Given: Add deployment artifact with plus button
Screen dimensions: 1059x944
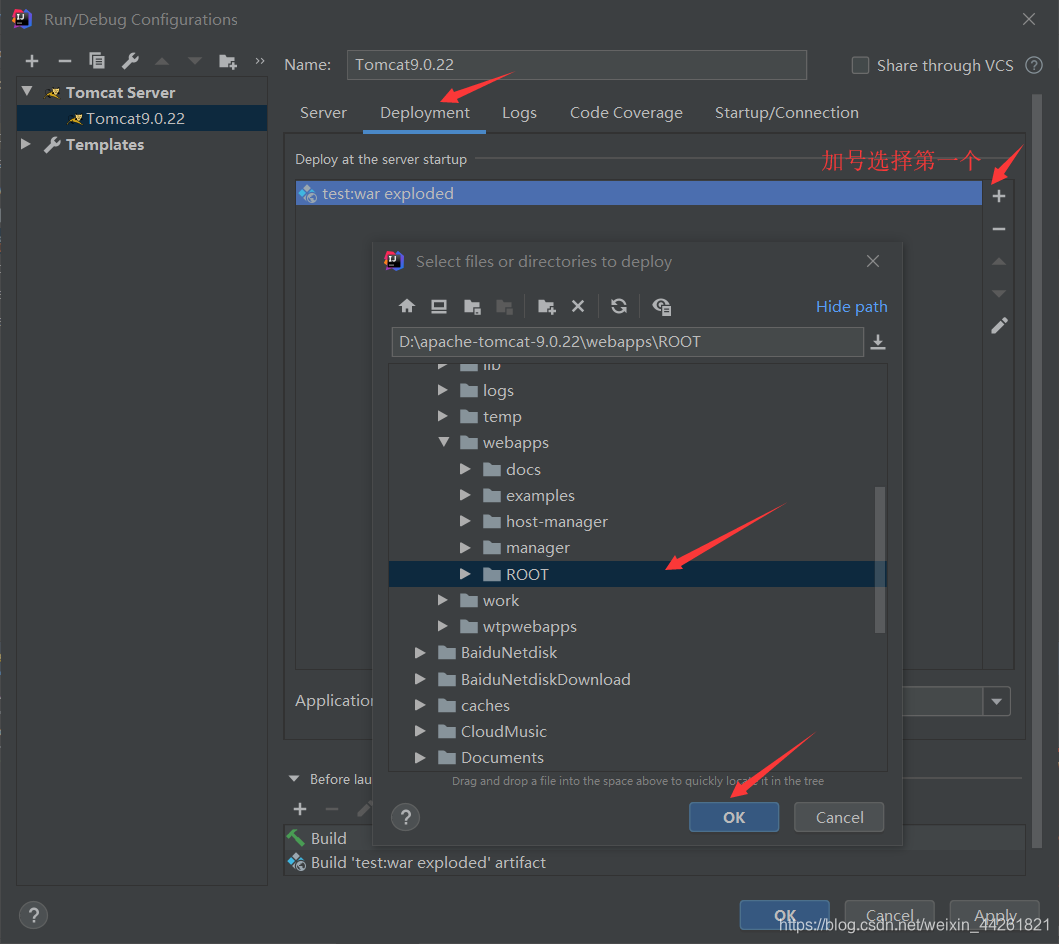Looking at the screenshot, I should pyautogui.click(x=999, y=196).
